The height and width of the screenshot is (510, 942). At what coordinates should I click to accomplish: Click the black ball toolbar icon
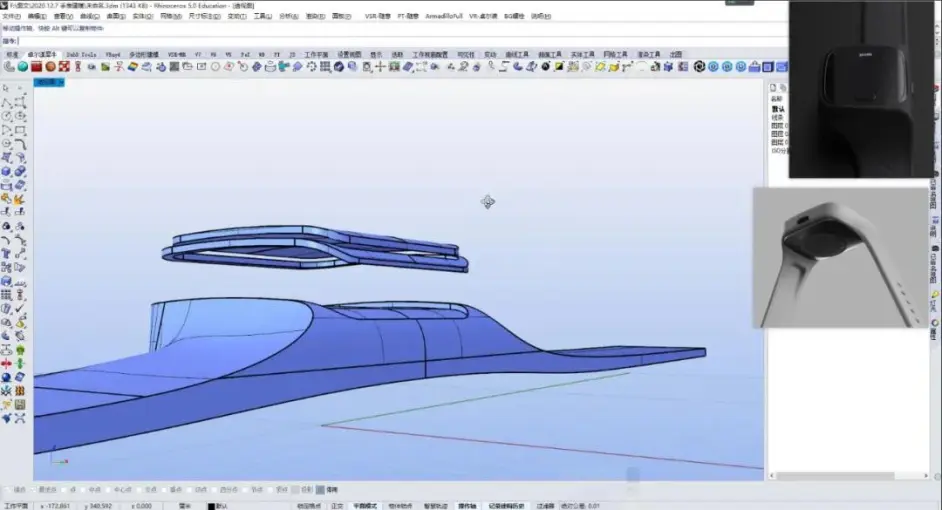click(545, 67)
